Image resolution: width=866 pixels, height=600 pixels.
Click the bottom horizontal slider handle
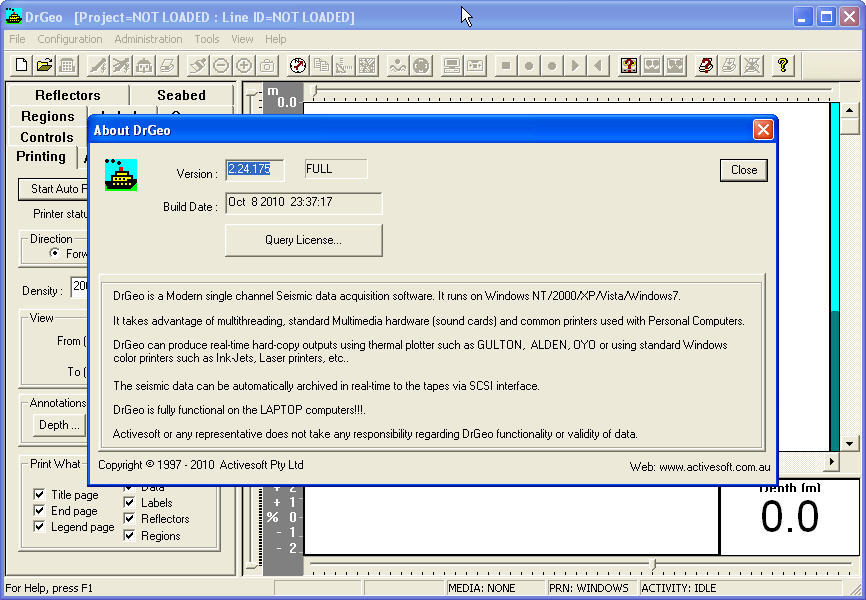pyautogui.click(x=653, y=564)
